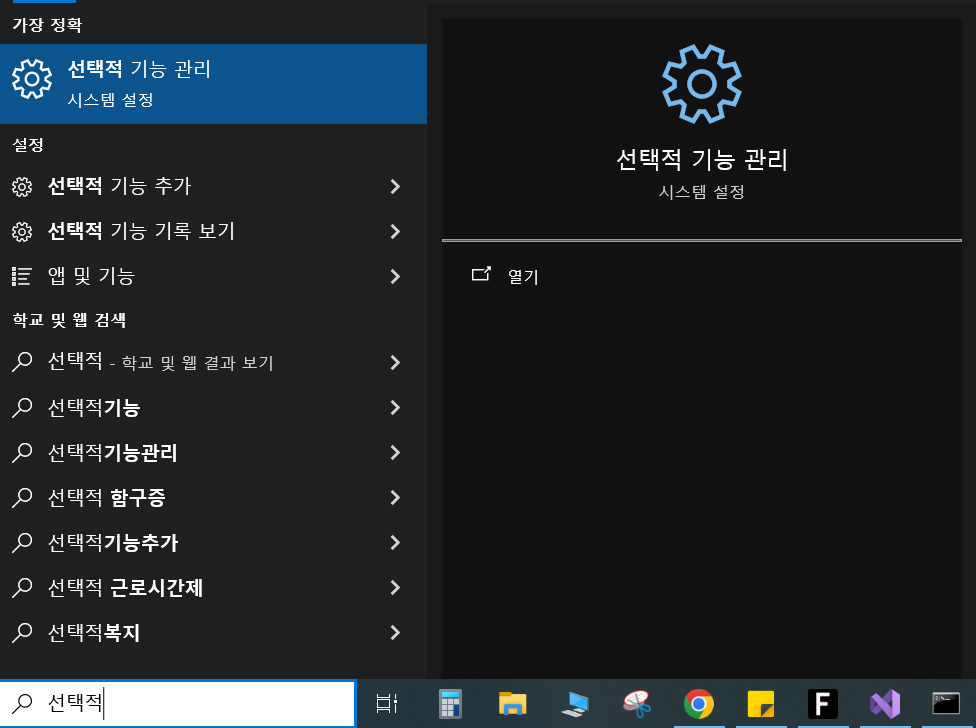The image size is (976, 728).
Task: Select the 선택적 근로시간제 web suggestion
Action: 213,587
